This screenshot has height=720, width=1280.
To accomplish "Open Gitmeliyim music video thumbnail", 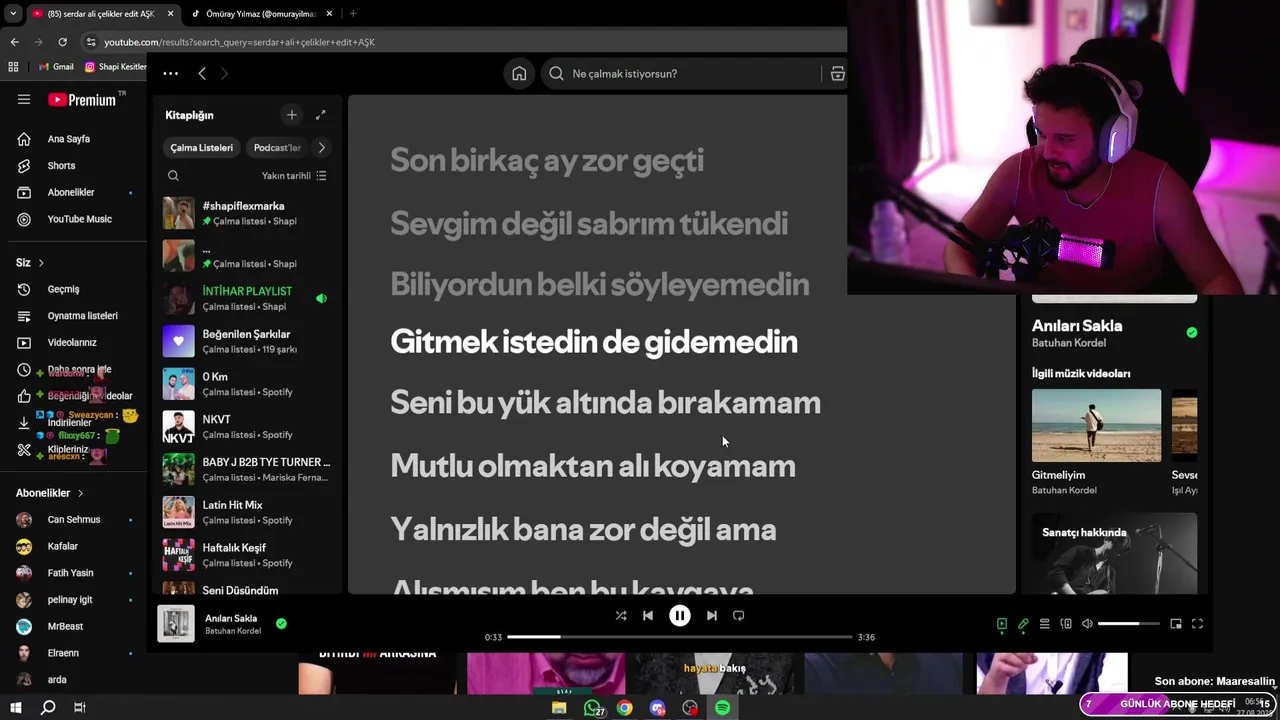I will [x=1096, y=425].
